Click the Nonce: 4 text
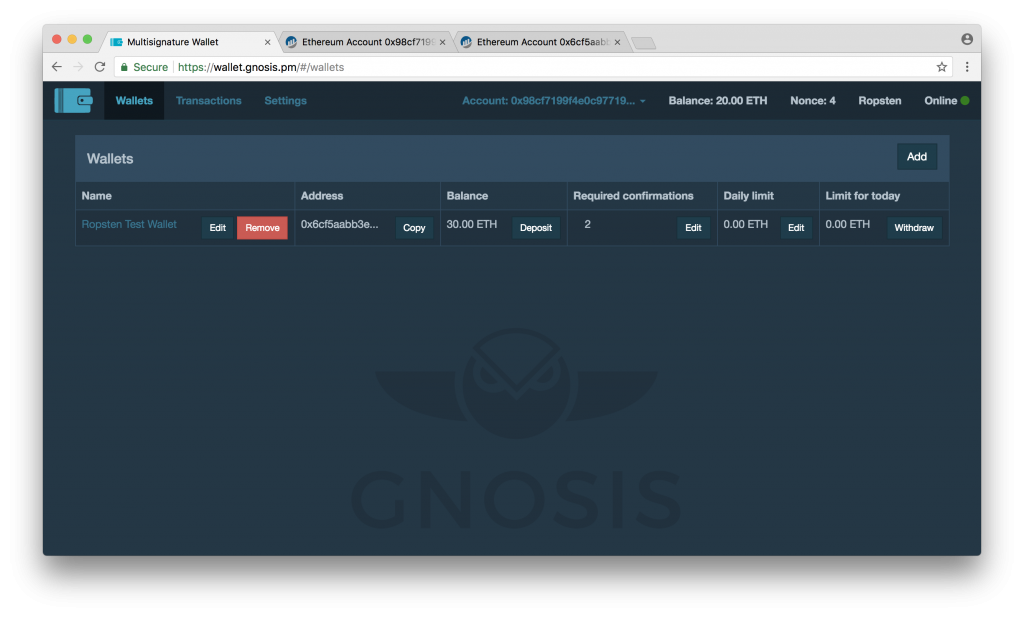Viewport: 1024px width, 617px height. (x=813, y=101)
